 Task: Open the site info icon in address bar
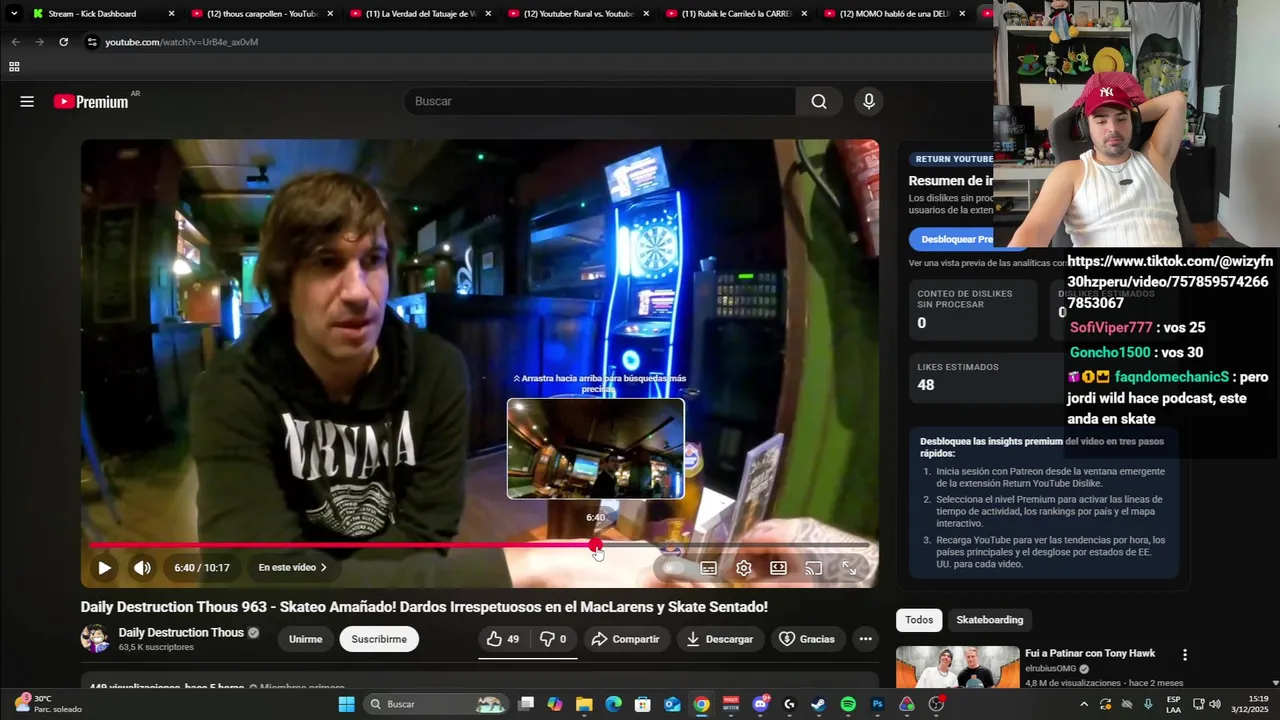[x=91, y=42]
